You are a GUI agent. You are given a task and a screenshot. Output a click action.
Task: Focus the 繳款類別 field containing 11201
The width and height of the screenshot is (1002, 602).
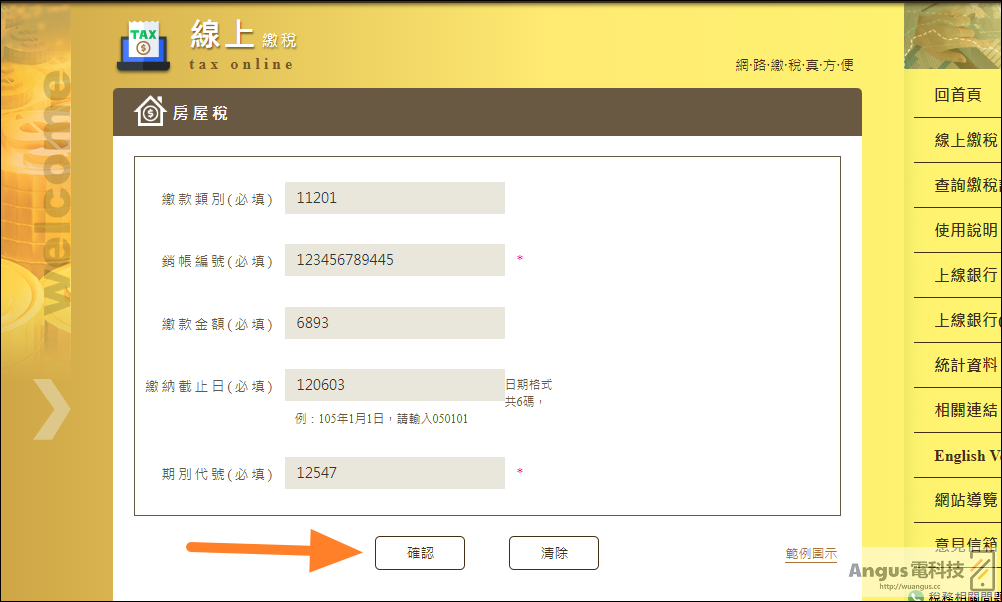pos(395,198)
